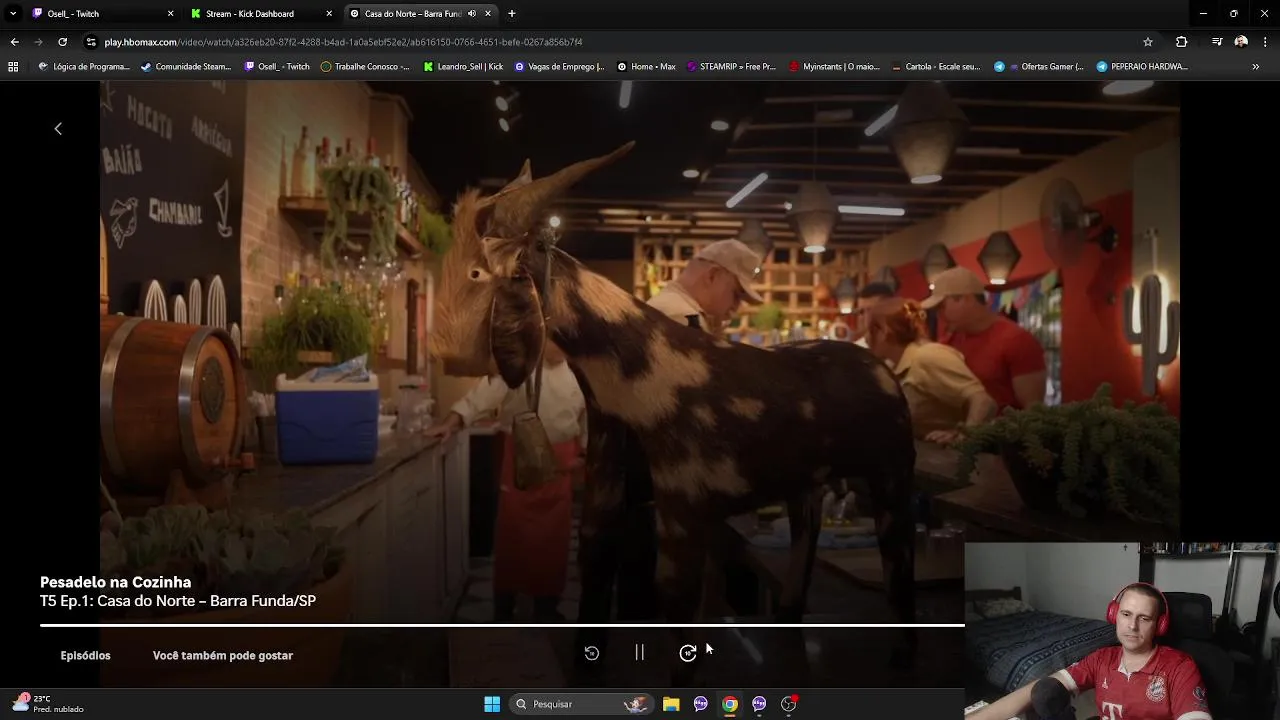Bookmark this page with the star
The image size is (1280, 720).
pos(1148,42)
